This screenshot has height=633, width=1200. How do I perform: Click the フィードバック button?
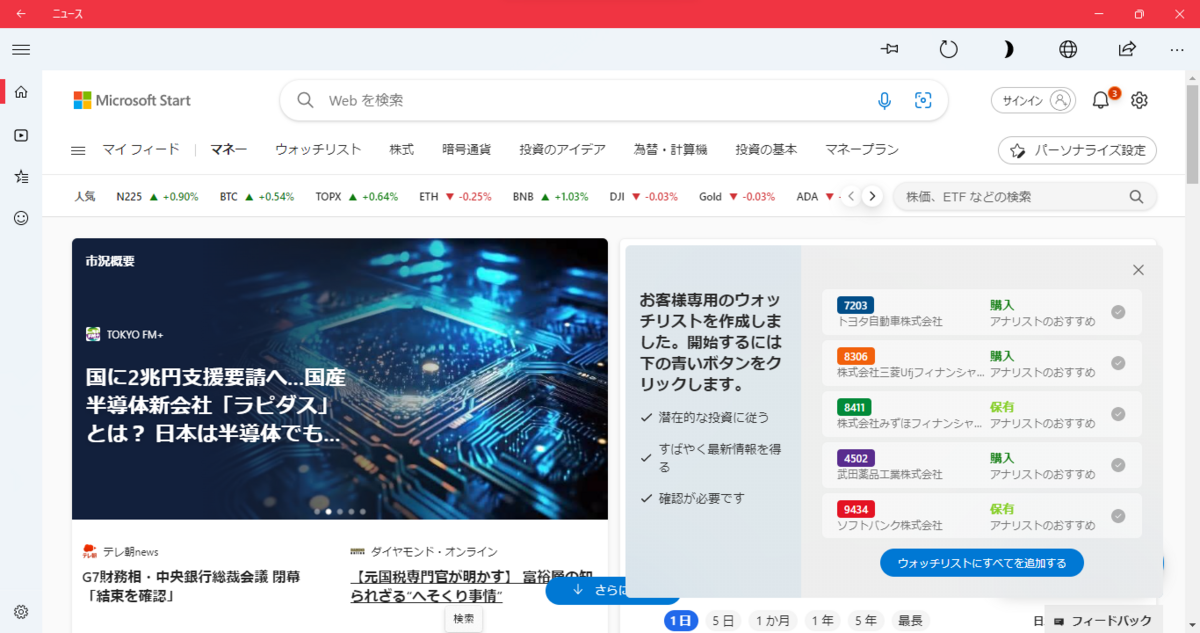coord(1104,621)
